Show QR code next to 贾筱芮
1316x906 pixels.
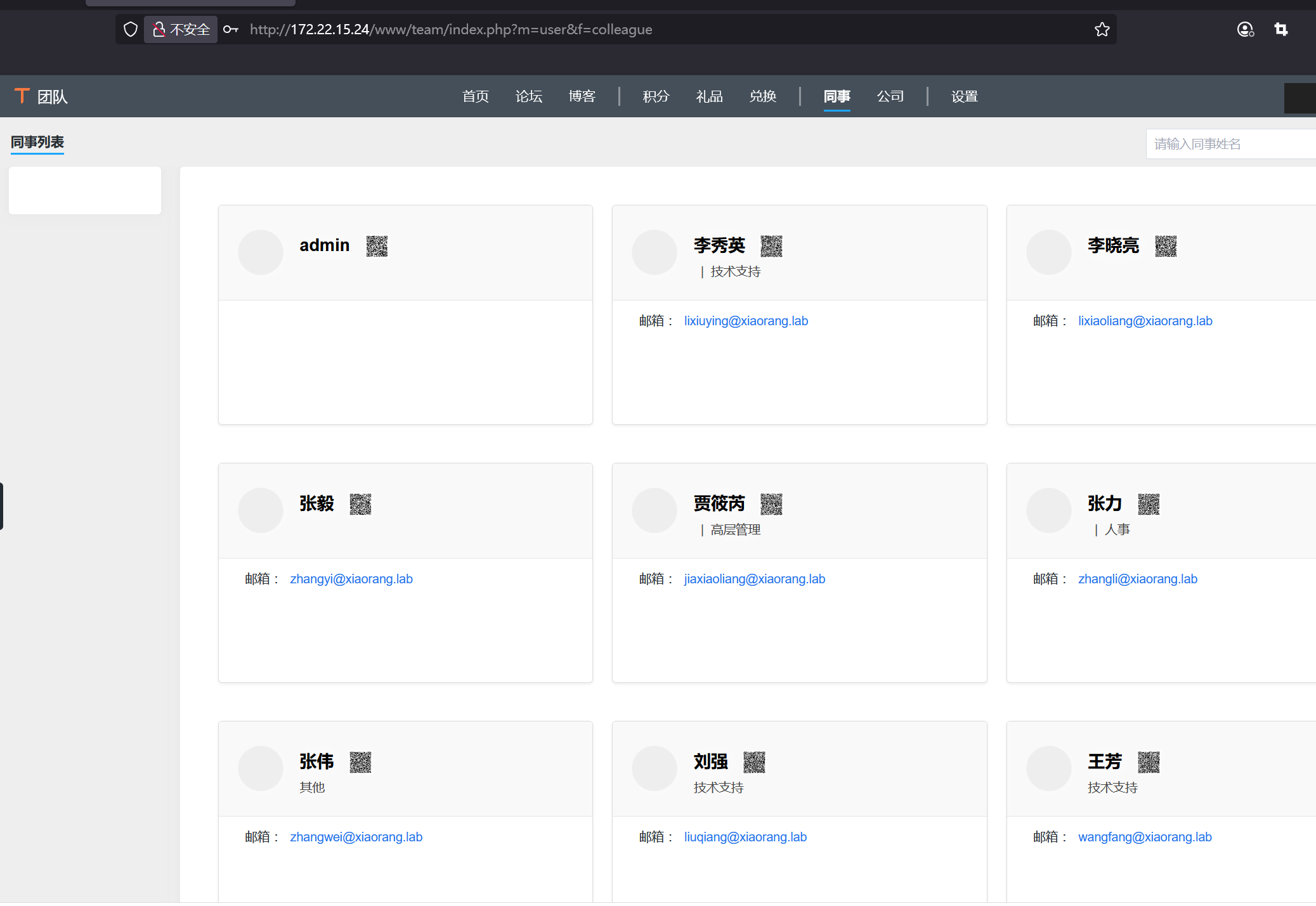coord(771,504)
